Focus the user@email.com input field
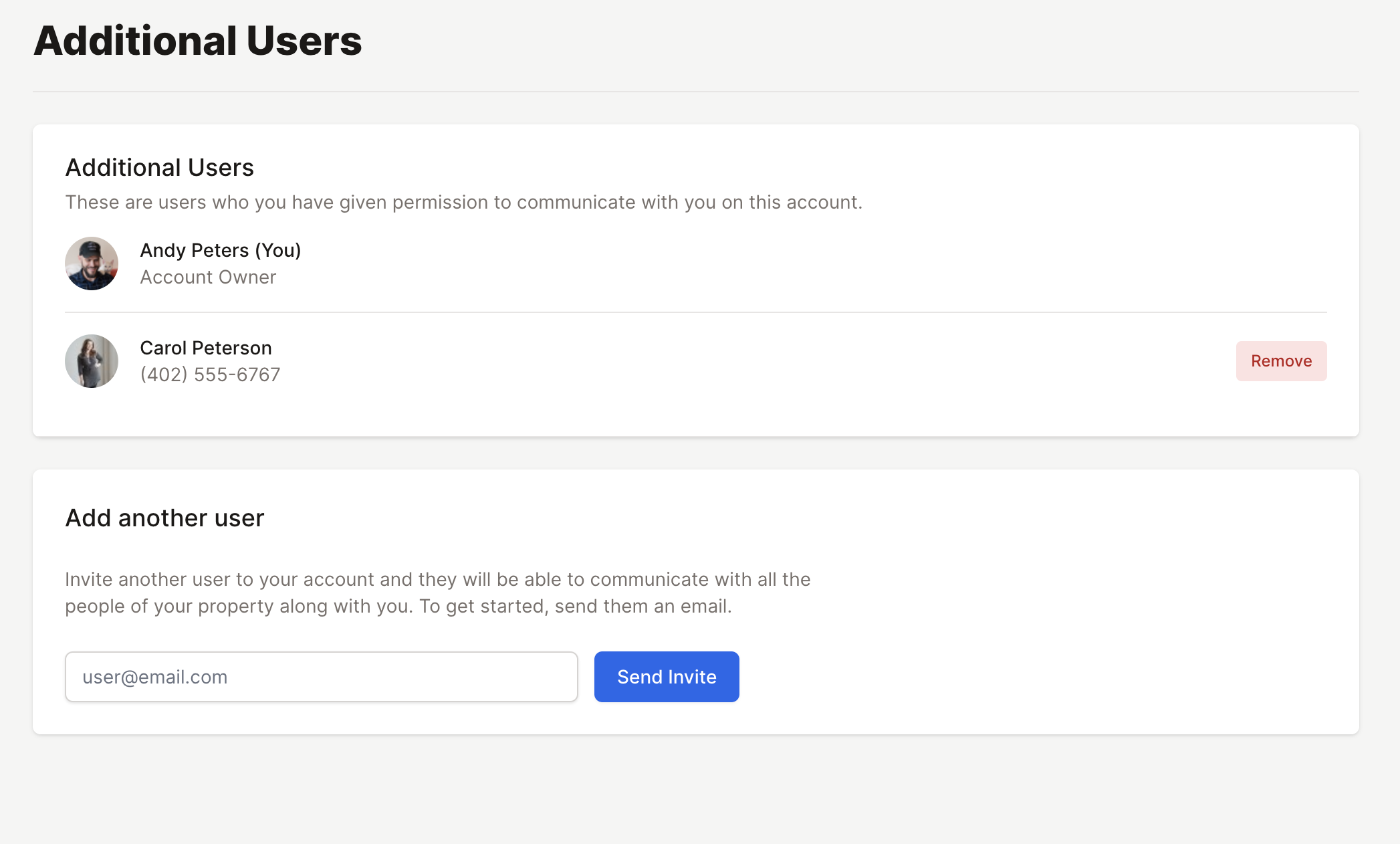Image resolution: width=1400 pixels, height=844 pixels. pyautogui.click(x=321, y=677)
